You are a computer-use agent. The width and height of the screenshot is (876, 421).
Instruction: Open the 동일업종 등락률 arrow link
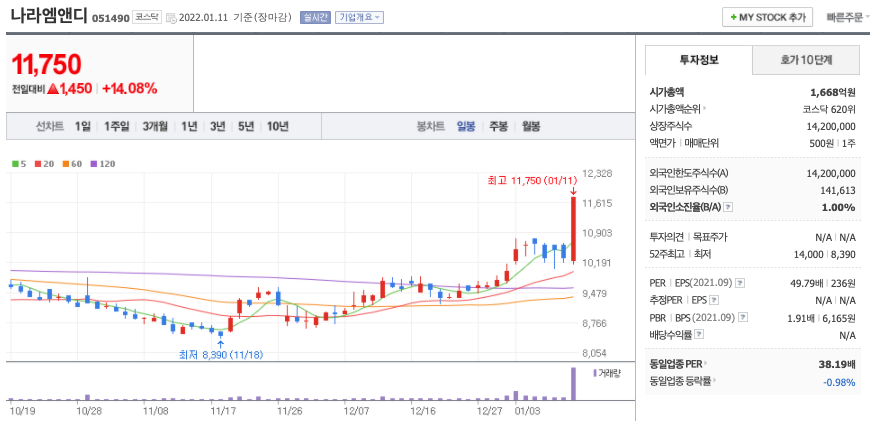coord(715,381)
